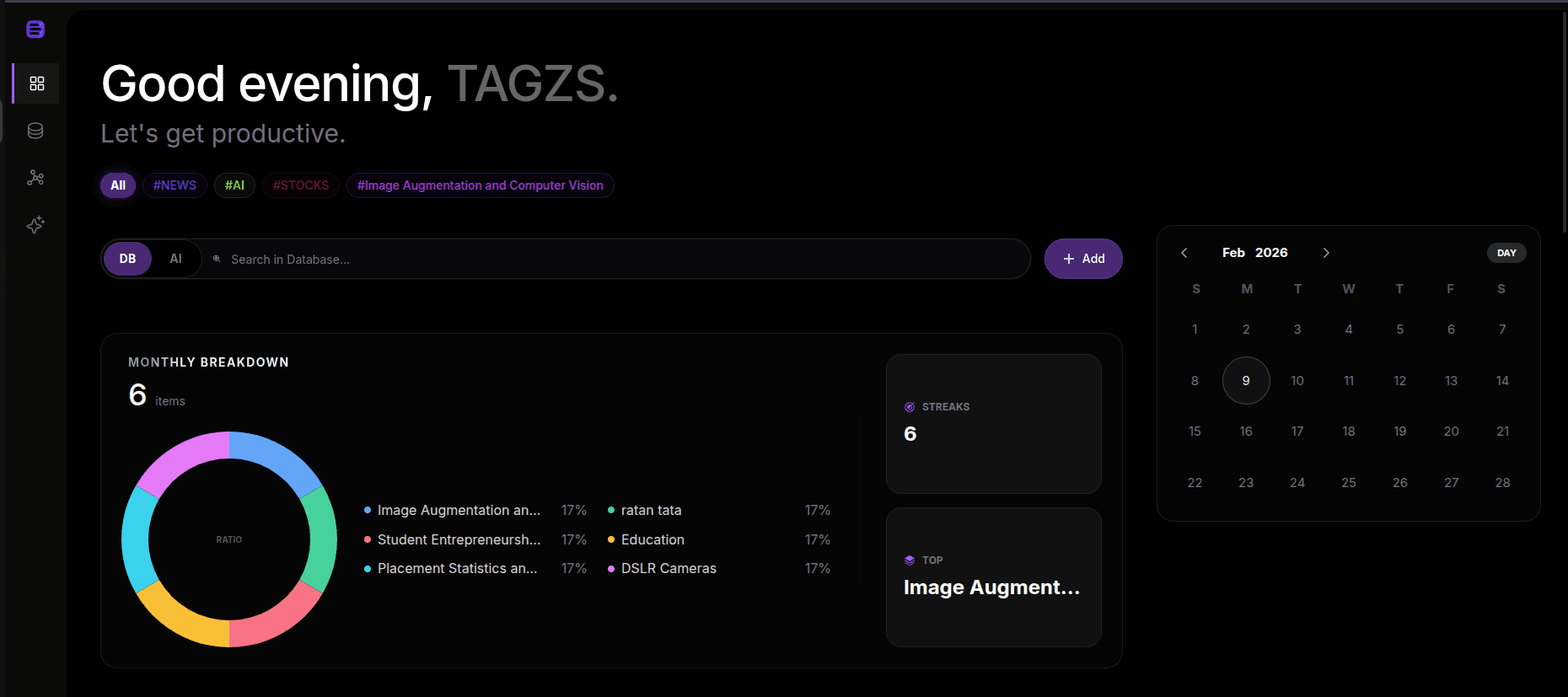Filter by the #STOCKS tag

tap(301, 185)
